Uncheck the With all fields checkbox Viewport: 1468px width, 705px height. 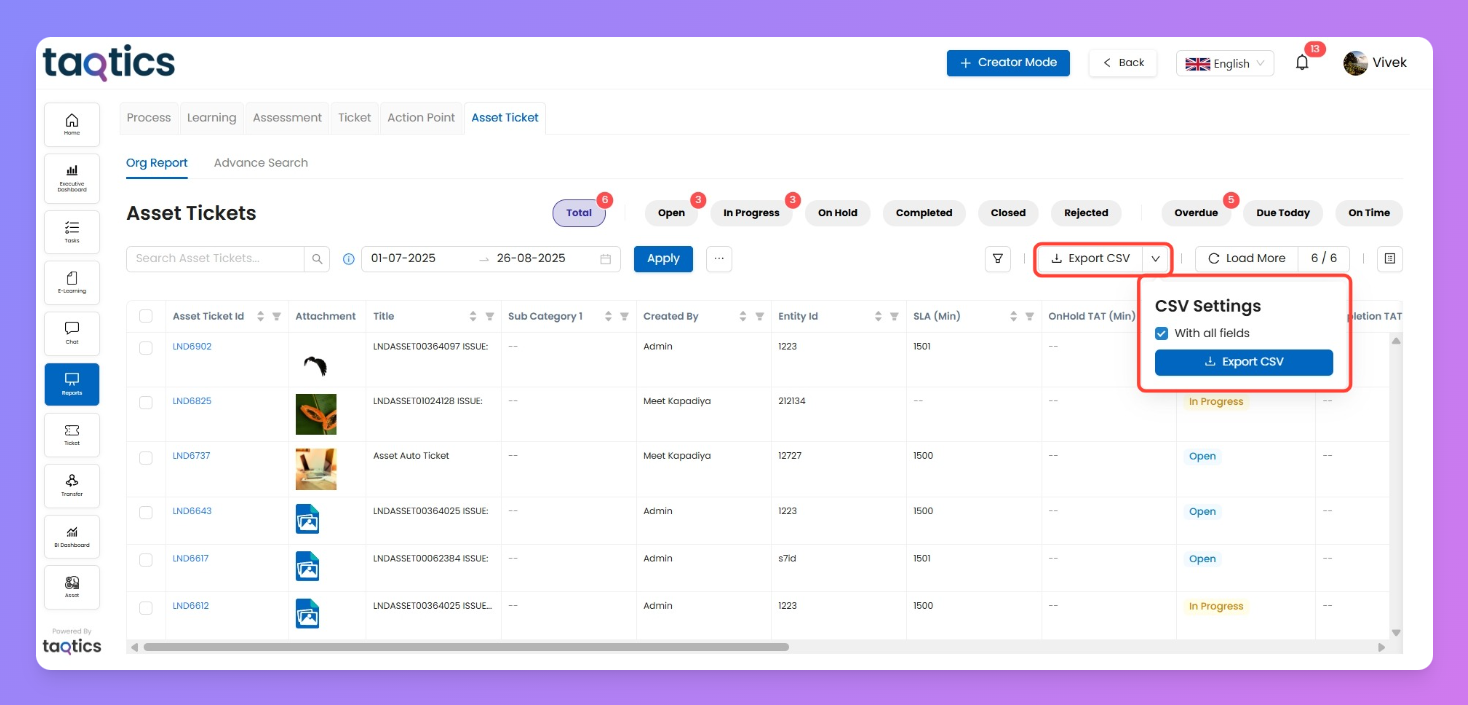[x=1161, y=333]
